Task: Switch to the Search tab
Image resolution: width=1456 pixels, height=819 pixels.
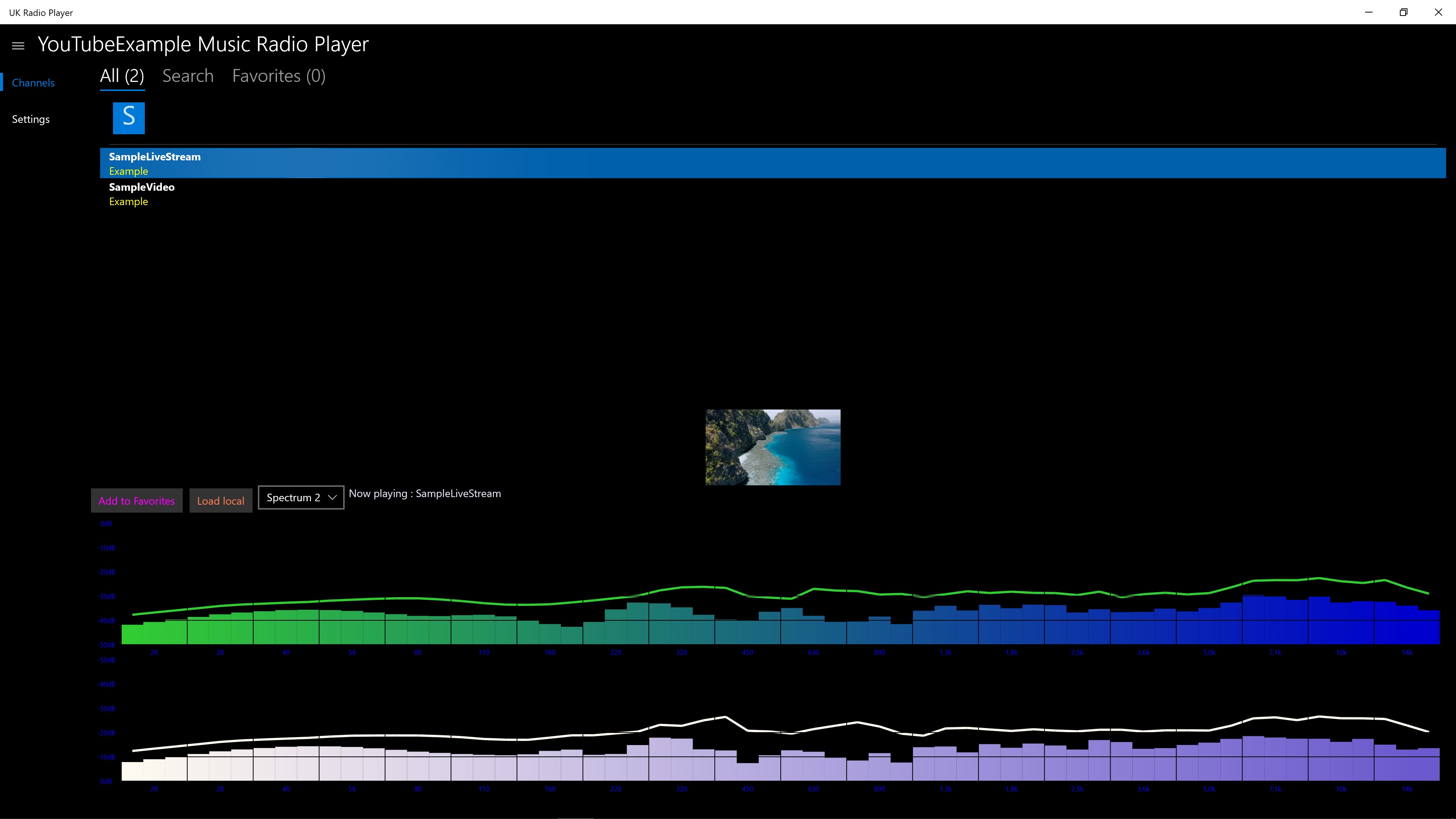Action: pyautogui.click(x=188, y=76)
